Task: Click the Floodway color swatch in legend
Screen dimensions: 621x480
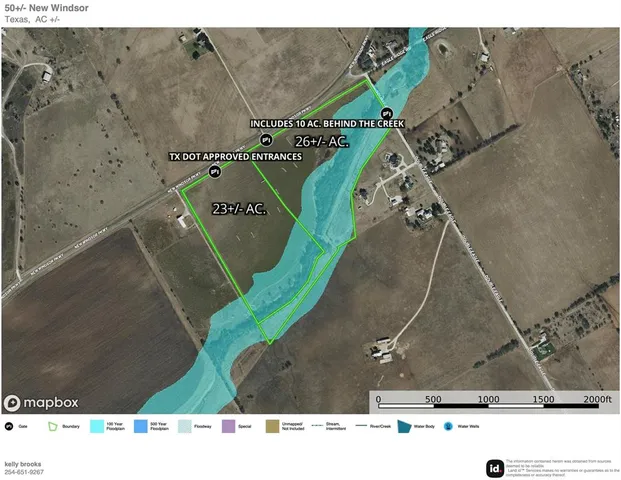Action: pos(185,427)
